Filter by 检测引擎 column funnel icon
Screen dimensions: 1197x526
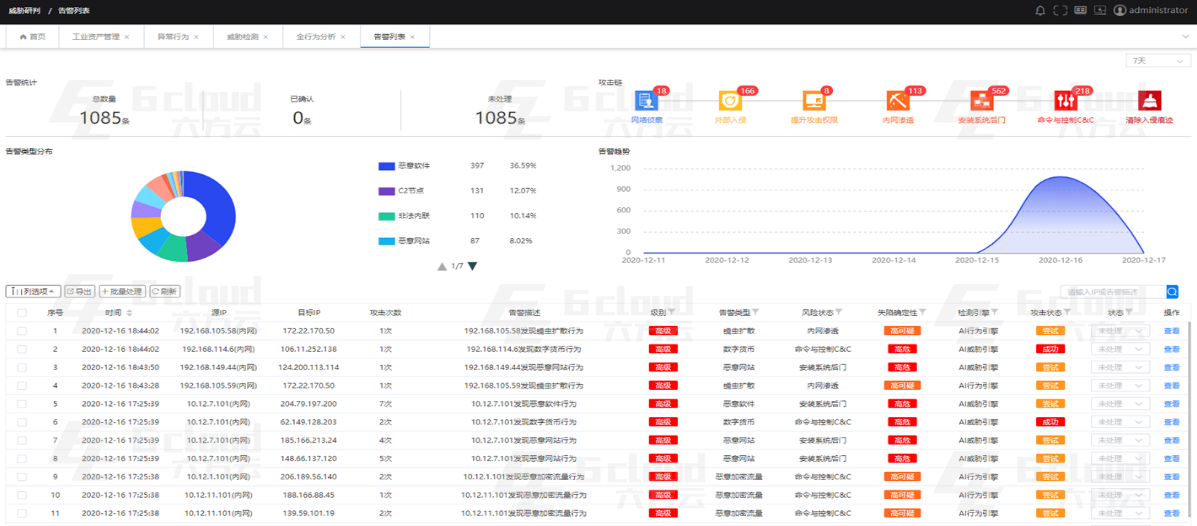pyautogui.click(x=995, y=312)
